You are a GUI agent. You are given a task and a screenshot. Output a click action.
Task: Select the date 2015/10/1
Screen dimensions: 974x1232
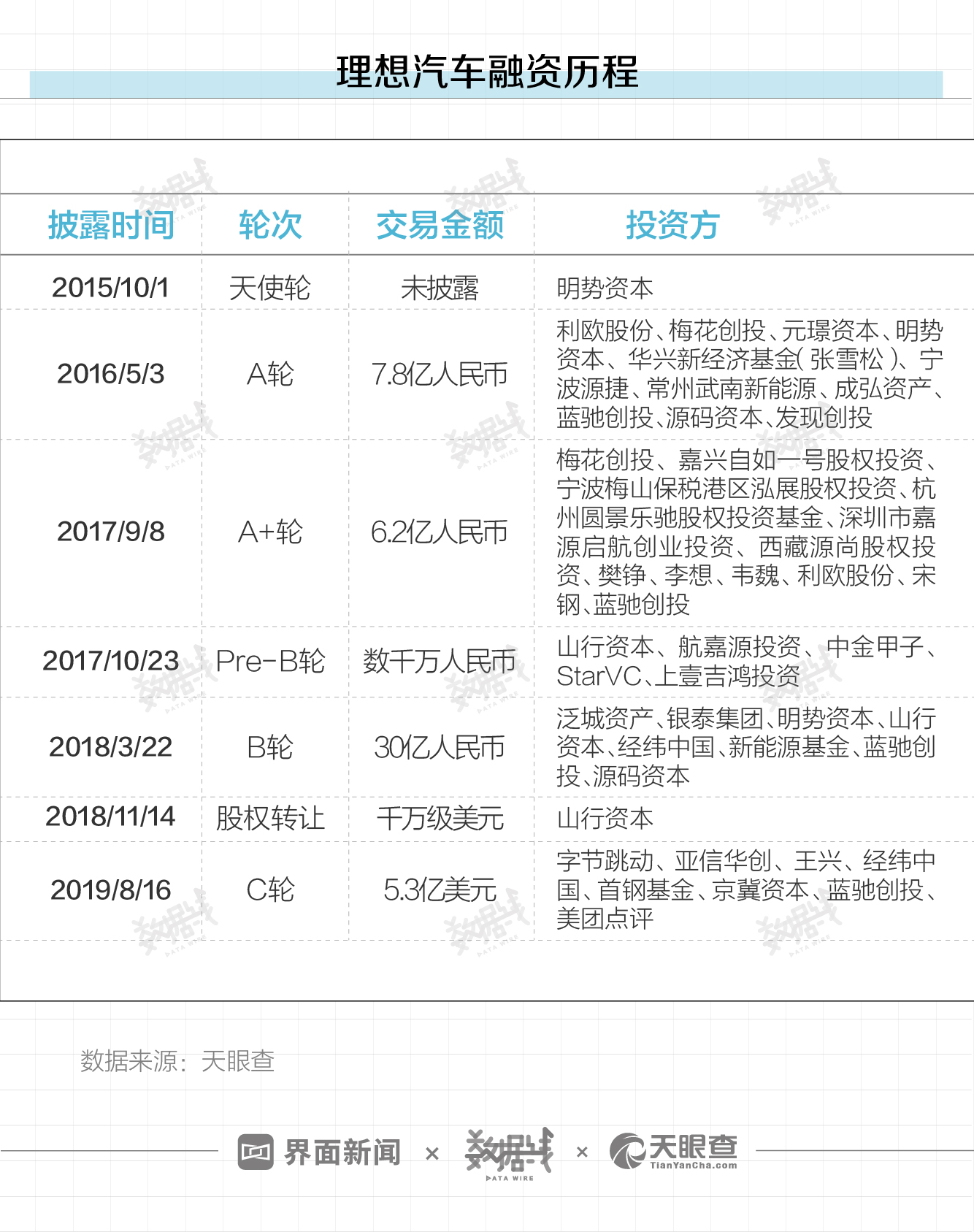(110, 288)
